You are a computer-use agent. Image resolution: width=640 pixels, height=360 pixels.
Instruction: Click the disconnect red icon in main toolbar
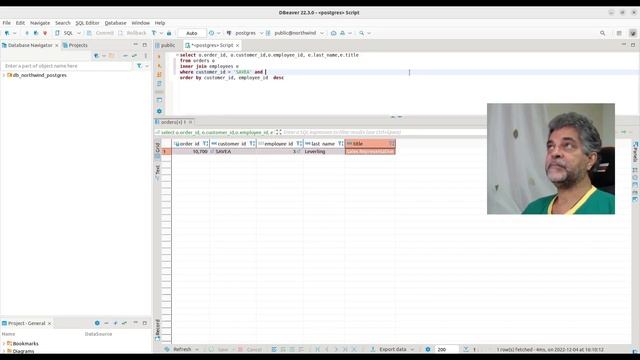point(45,33)
